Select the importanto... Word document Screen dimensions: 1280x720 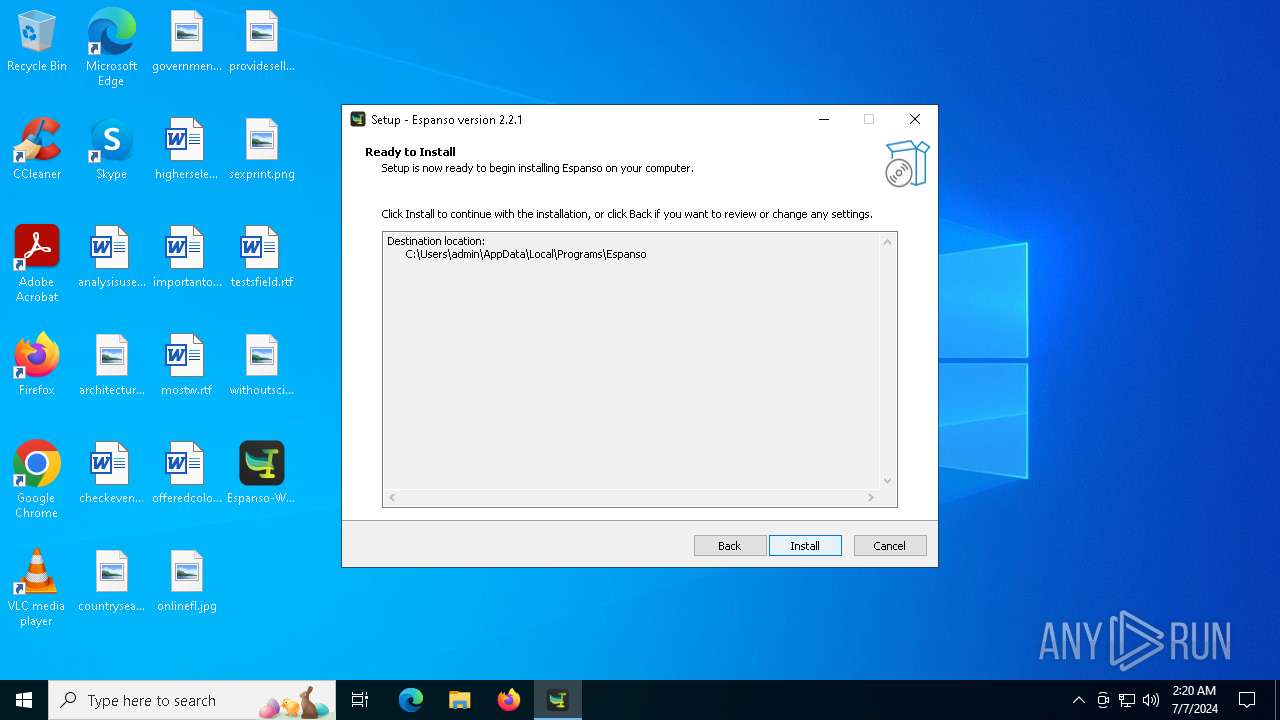(187, 258)
